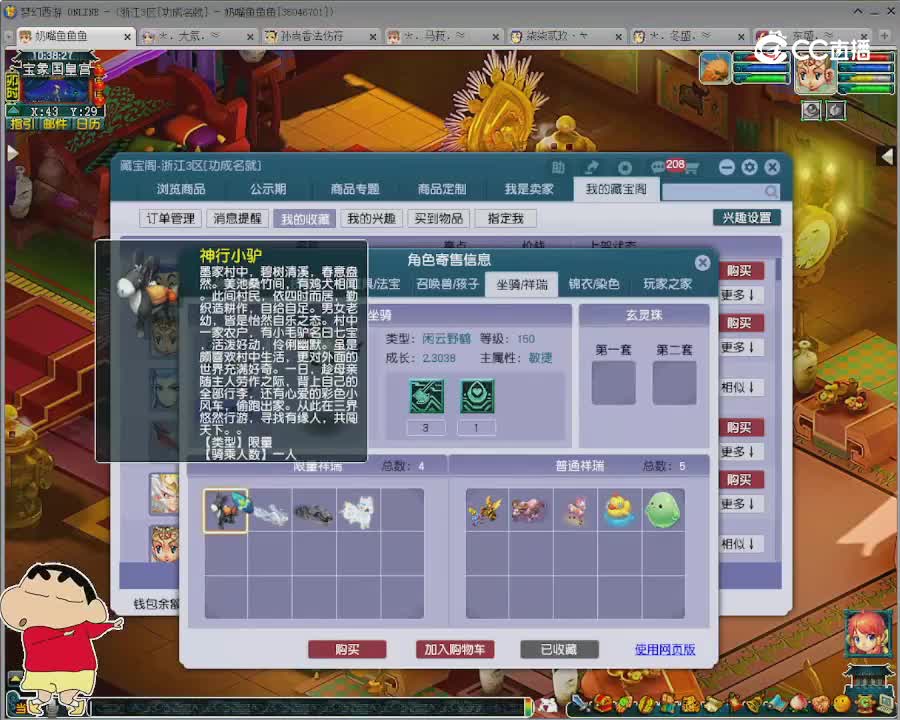The image size is (900, 720).
Task: Switch to the 浏览商品 tab
Action: [x=181, y=189]
